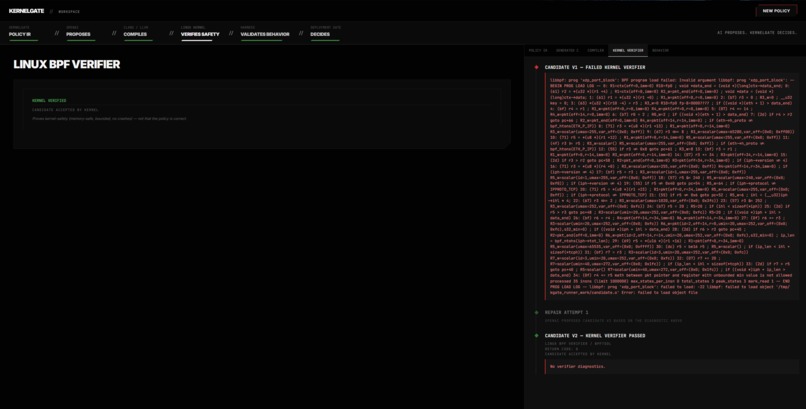Click 'Candidate accepted by kernel' in main card
The height and width of the screenshot is (409, 806).
(x=65, y=110)
